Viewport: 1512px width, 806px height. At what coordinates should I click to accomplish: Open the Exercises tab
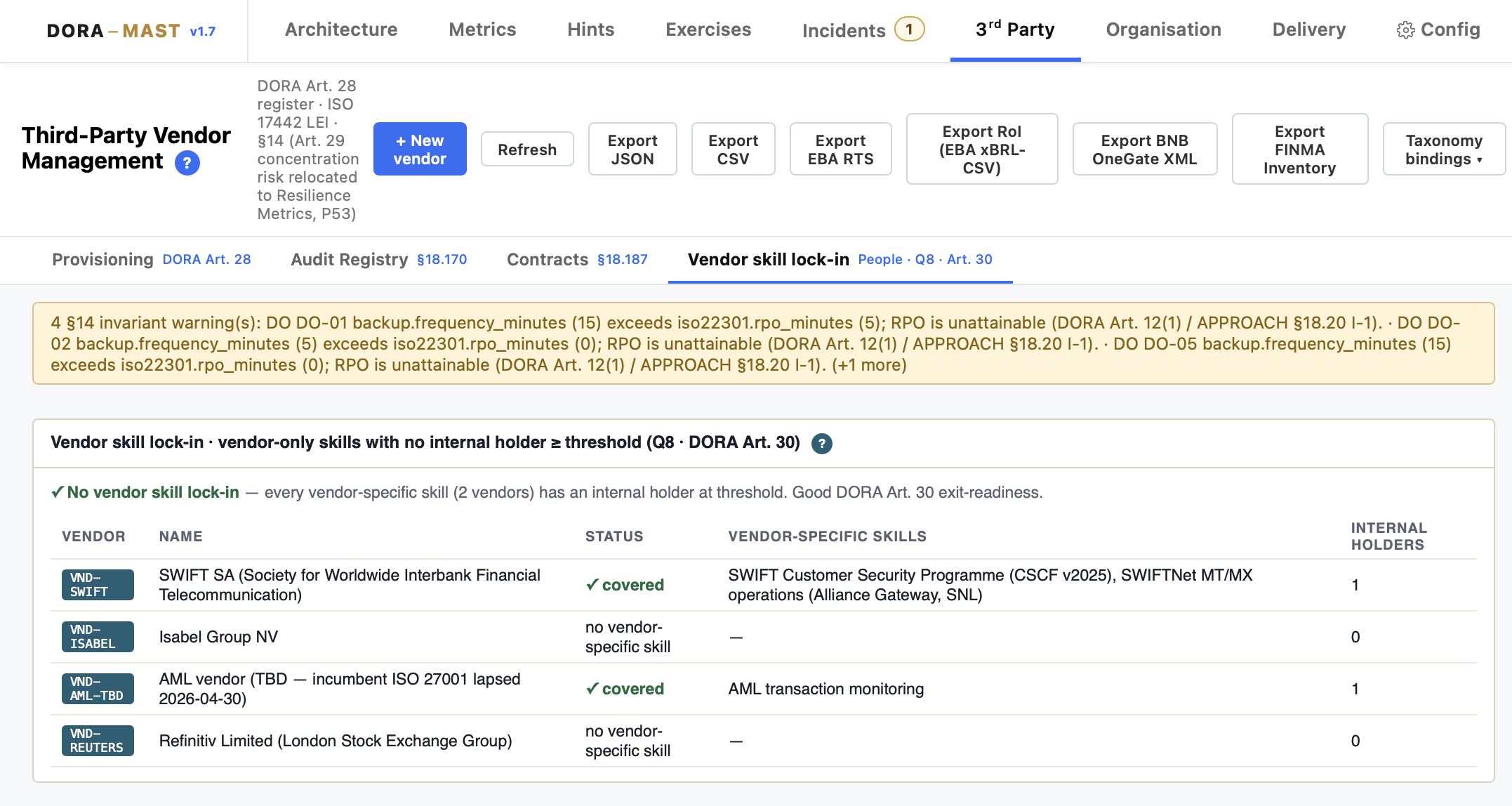click(x=708, y=29)
